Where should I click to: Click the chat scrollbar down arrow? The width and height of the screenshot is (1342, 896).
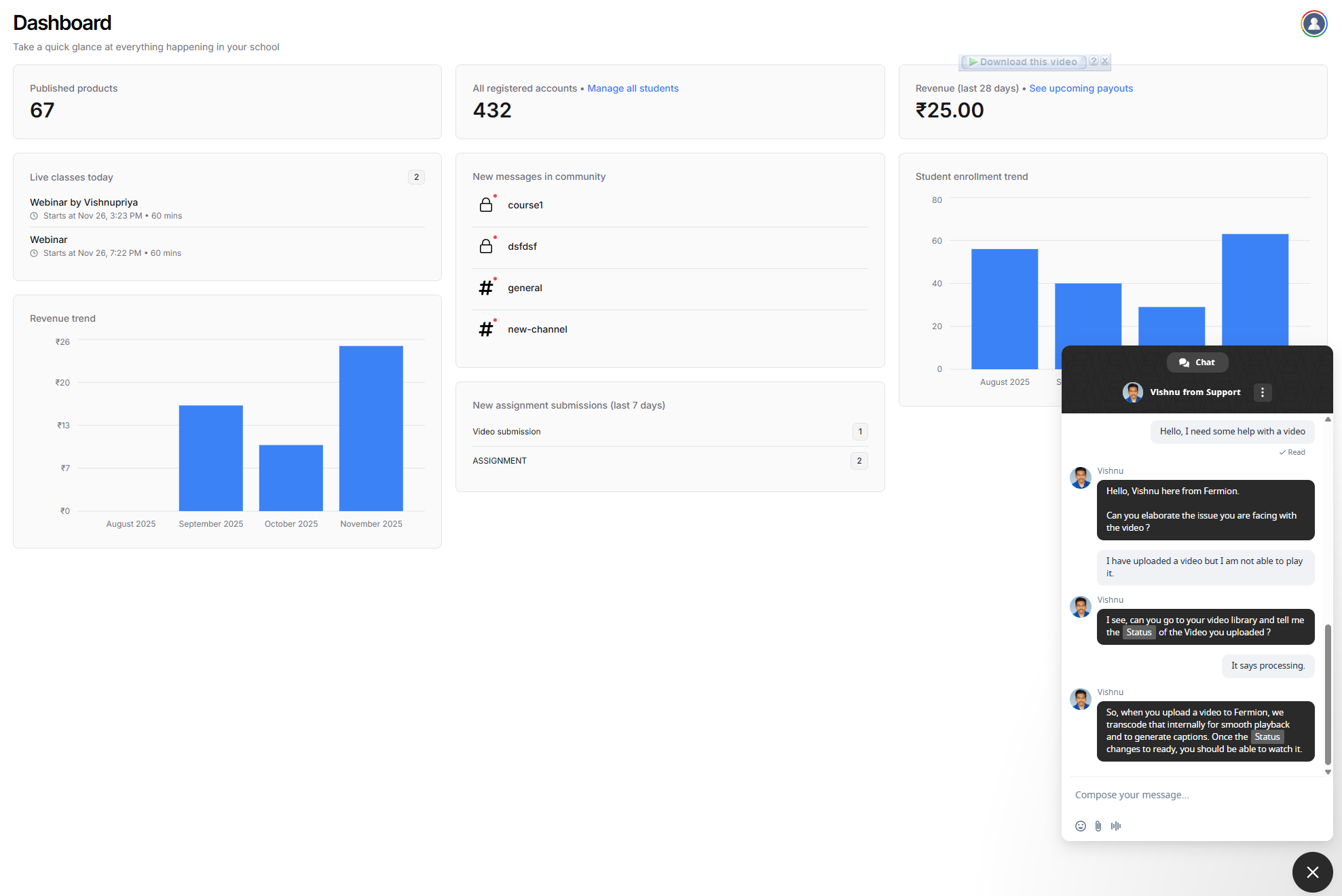coord(1328,772)
